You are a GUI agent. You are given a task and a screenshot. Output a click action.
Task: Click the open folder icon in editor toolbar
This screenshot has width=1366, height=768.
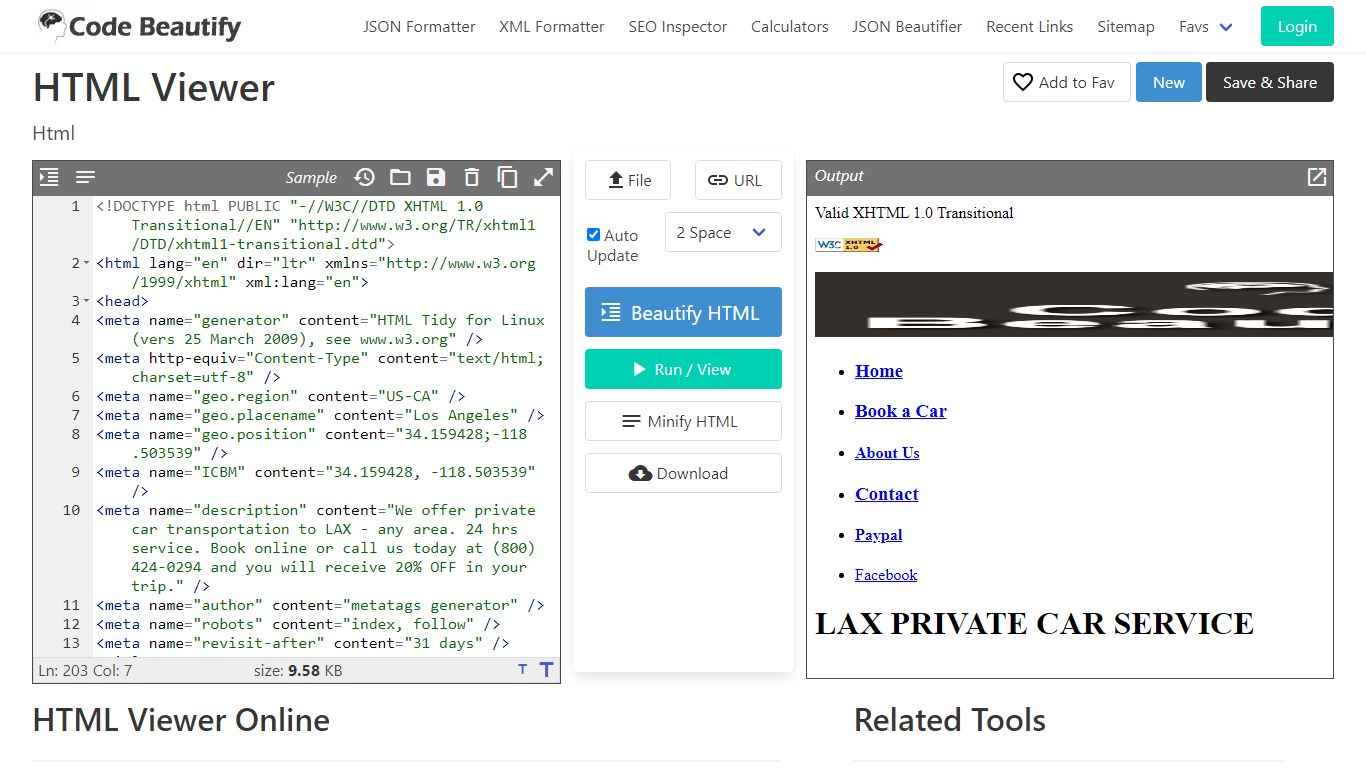[x=400, y=177]
